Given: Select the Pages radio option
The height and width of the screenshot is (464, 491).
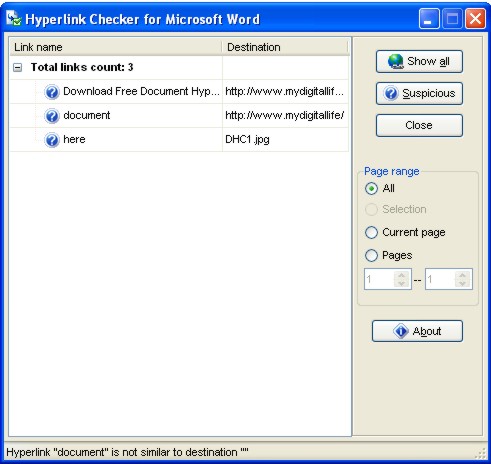Looking at the screenshot, I should tap(371, 256).
